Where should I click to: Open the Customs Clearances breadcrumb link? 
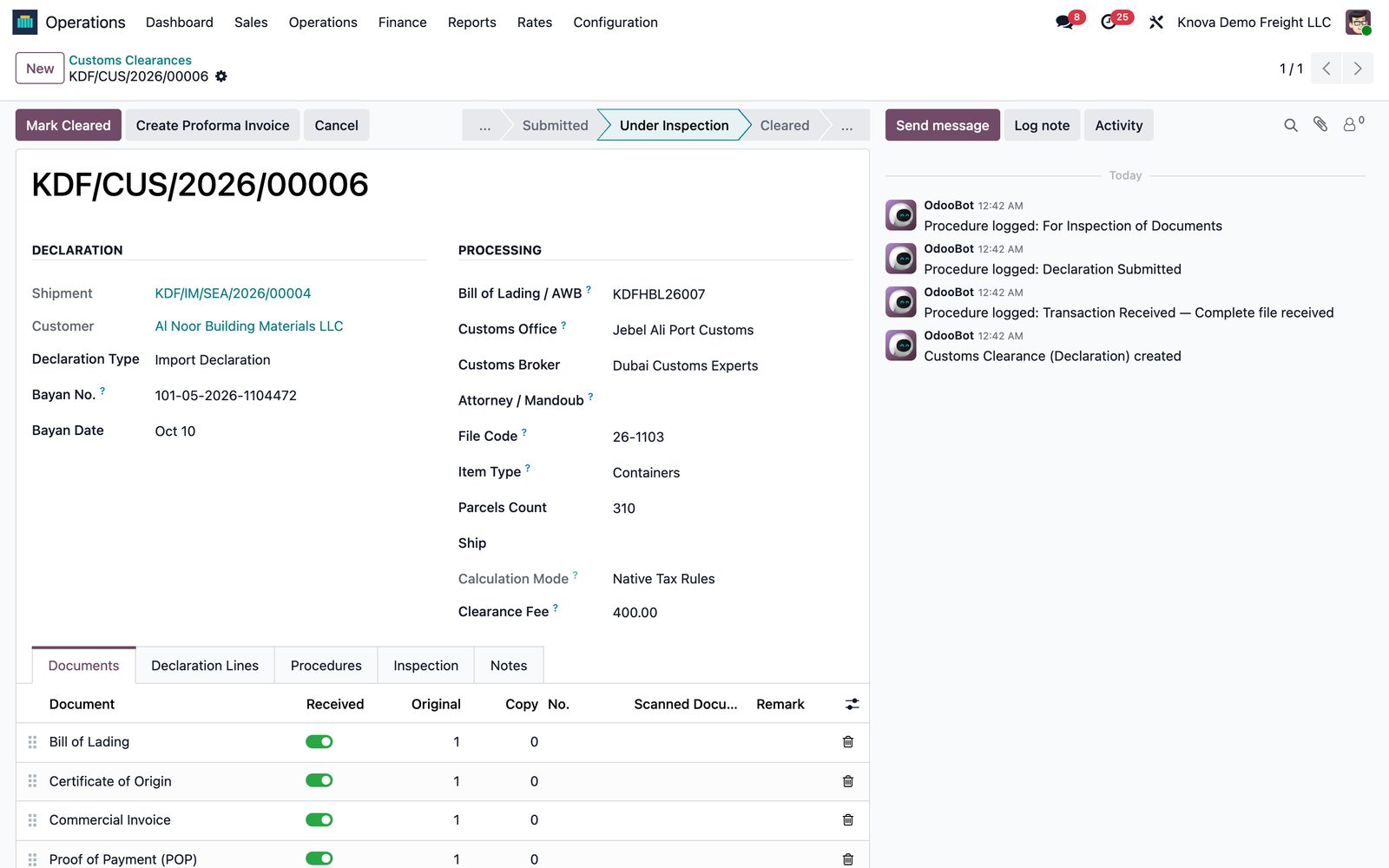[130, 60]
